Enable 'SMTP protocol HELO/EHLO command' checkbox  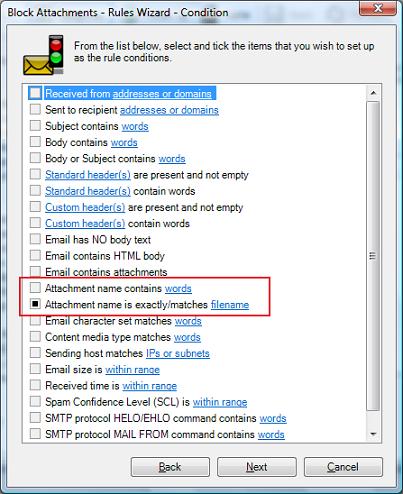pyautogui.click(x=35, y=418)
